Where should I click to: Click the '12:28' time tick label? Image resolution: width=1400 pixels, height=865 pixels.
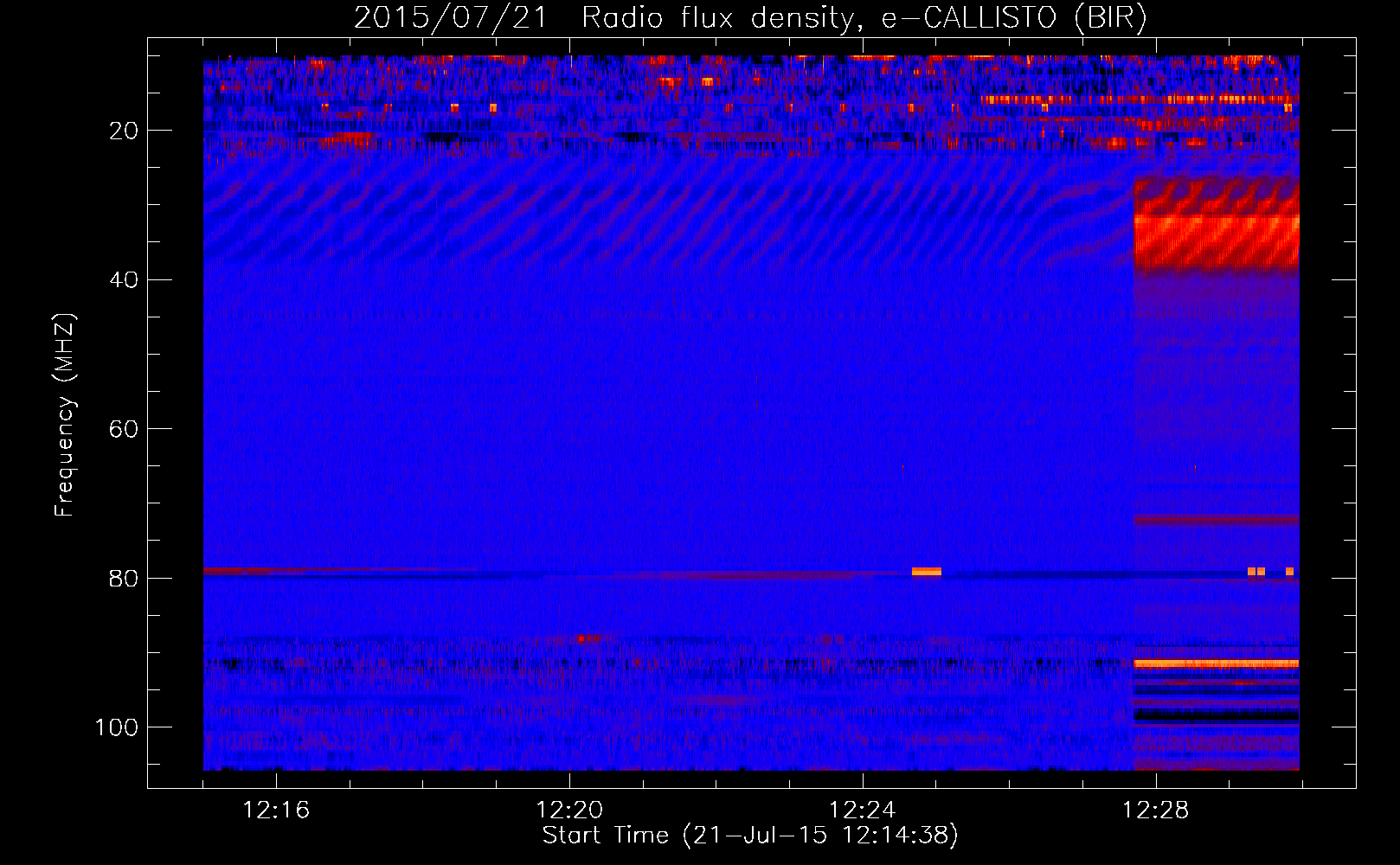[x=1156, y=811]
